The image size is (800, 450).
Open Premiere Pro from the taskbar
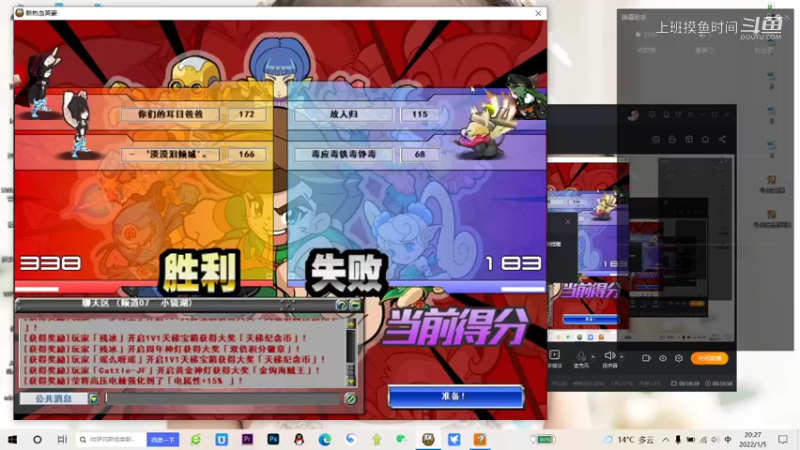[247, 439]
